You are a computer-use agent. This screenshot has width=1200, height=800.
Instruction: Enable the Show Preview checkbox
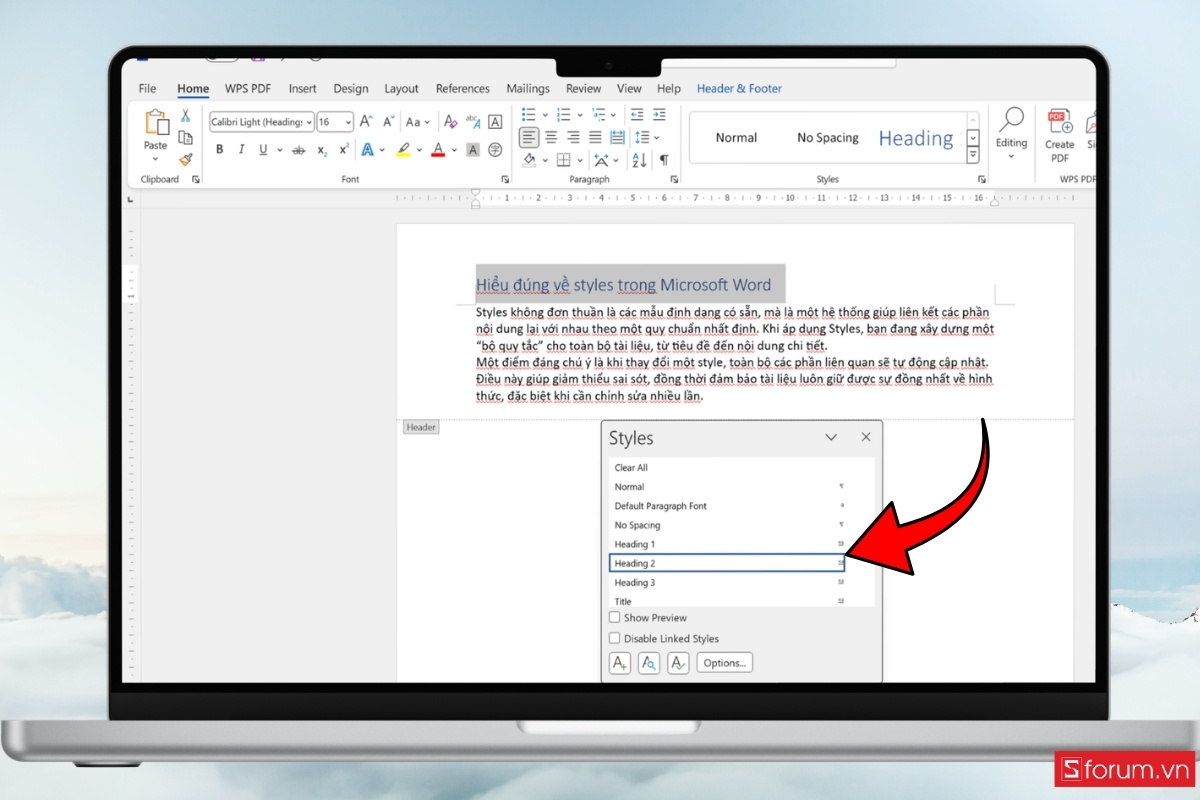(615, 618)
